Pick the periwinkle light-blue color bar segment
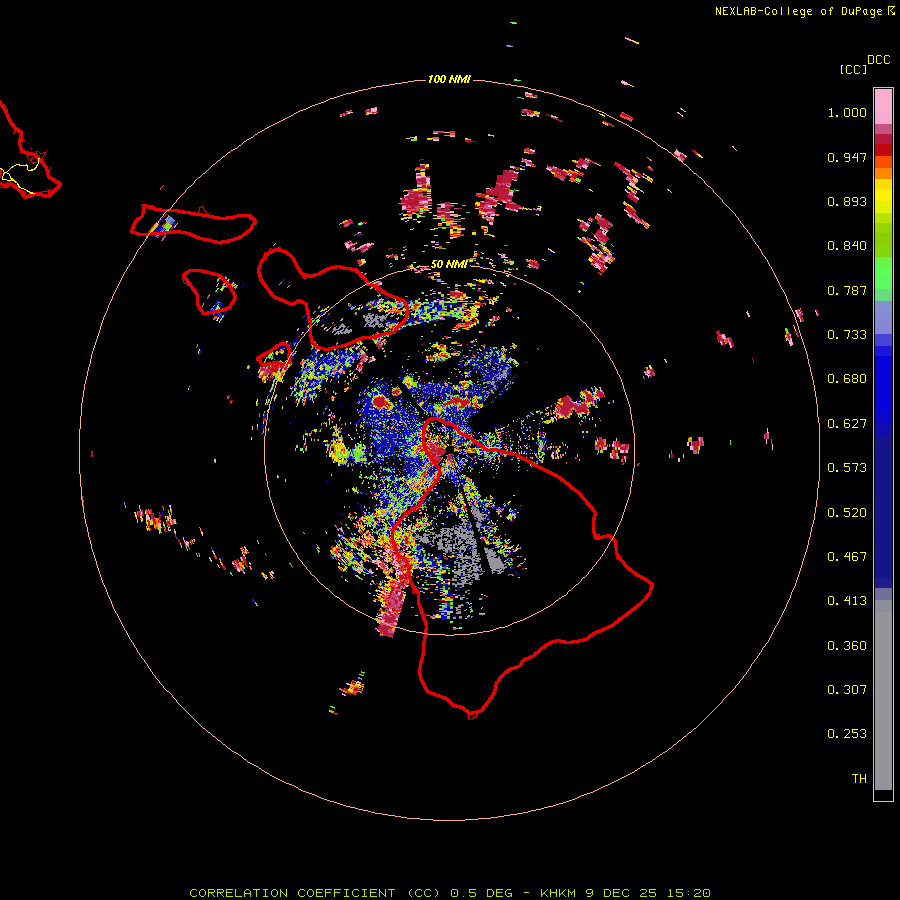This screenshot has width=900, height=900. click(x=883, y=317)
